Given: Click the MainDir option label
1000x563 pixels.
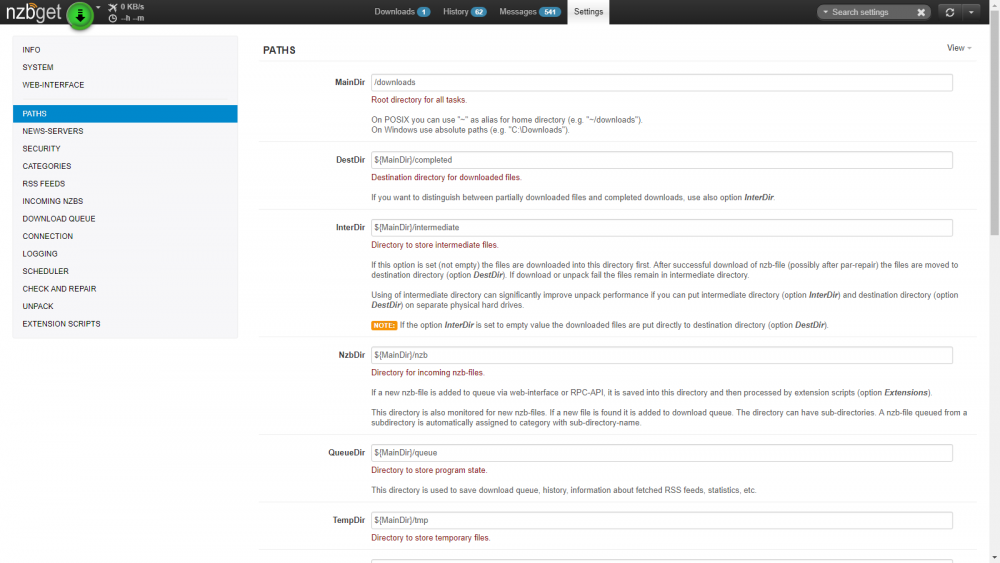Looking at the screenshot, I should tap(349, 82).
